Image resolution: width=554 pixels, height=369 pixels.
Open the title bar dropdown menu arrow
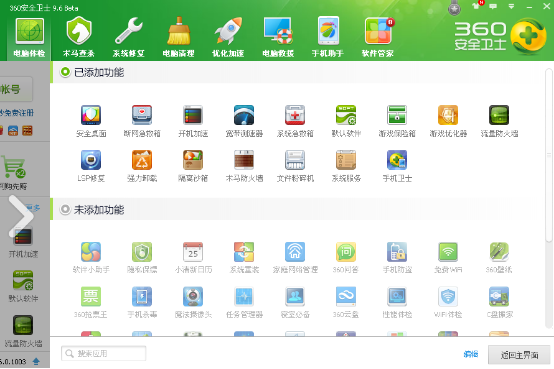tap(511, 6)
